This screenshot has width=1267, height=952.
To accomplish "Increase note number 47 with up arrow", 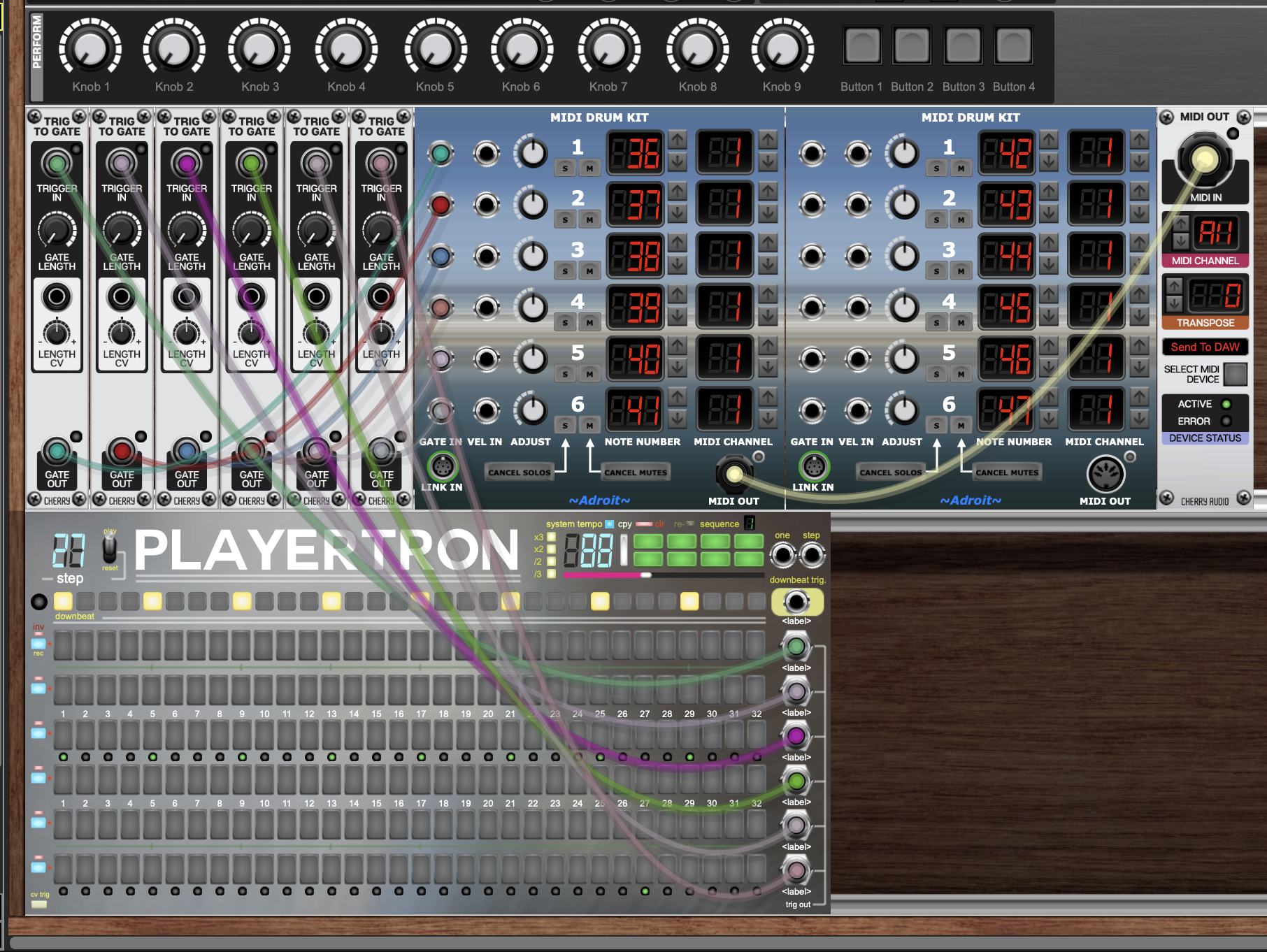I will tap(1048, 397).
